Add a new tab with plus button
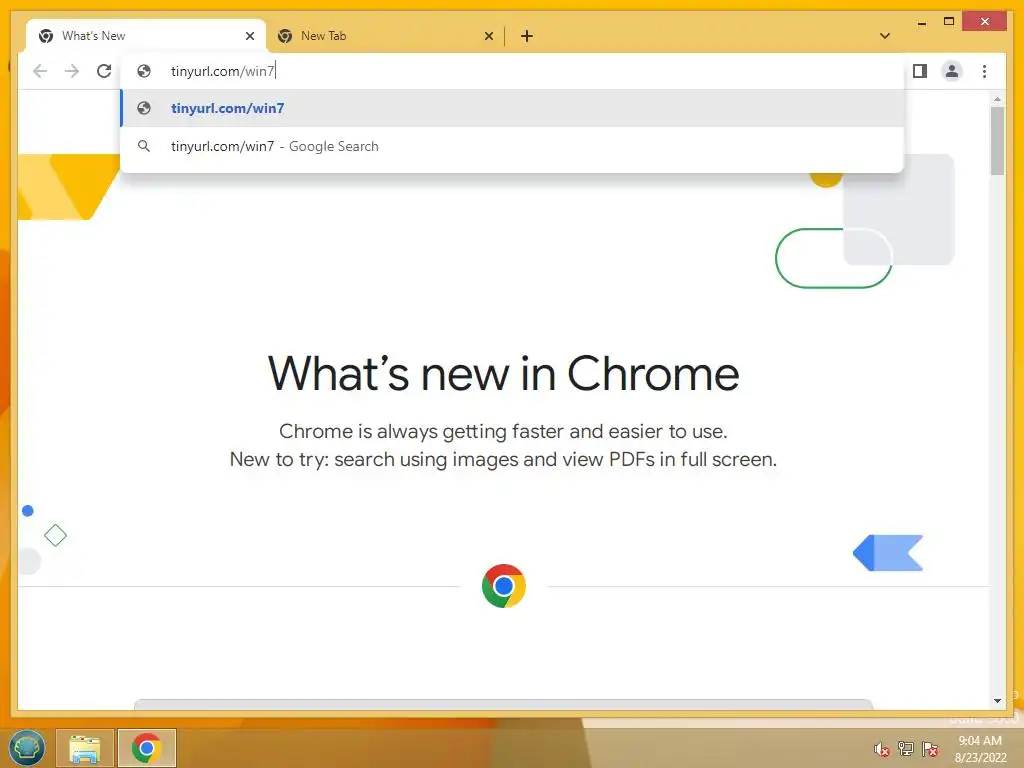Image resolution: width=1024 pixels, height=768 pixels. pos(527,36)
